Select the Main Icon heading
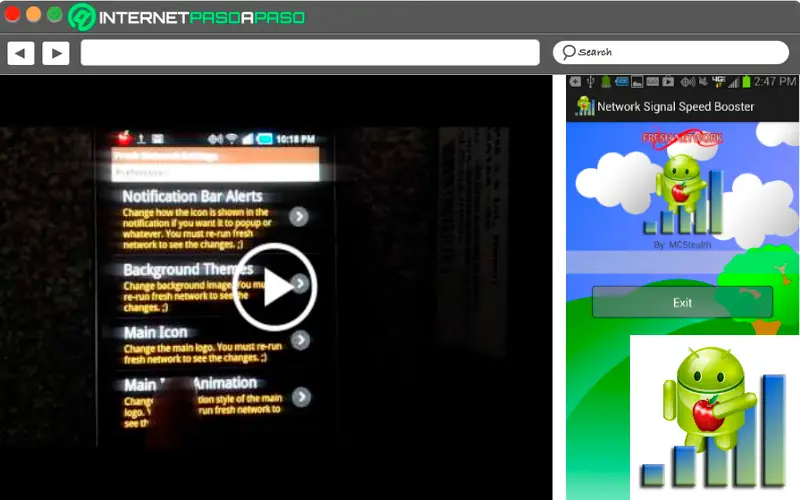Screen dimensions: 800x500 pos(156,332)
